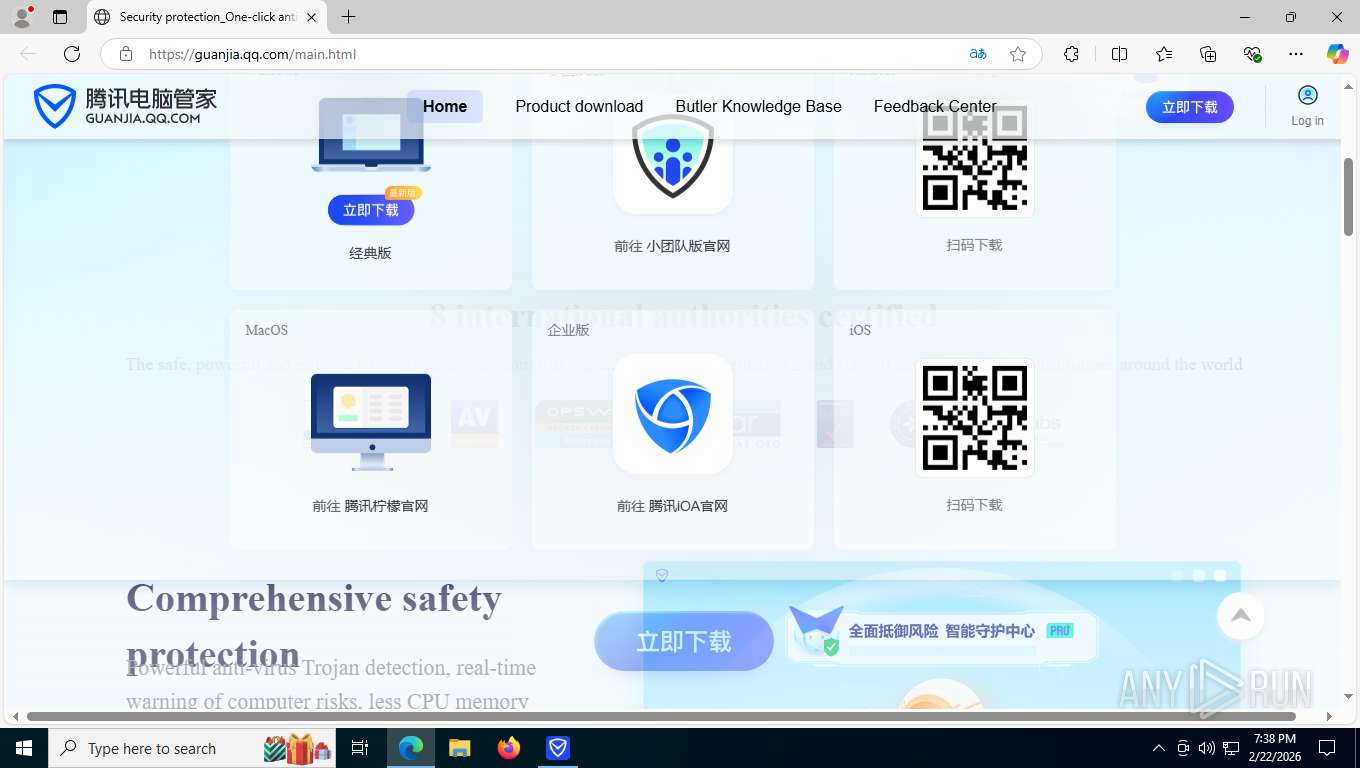Click the site info lock icon
Screen dimensions: 1360x768
(125, 54)
